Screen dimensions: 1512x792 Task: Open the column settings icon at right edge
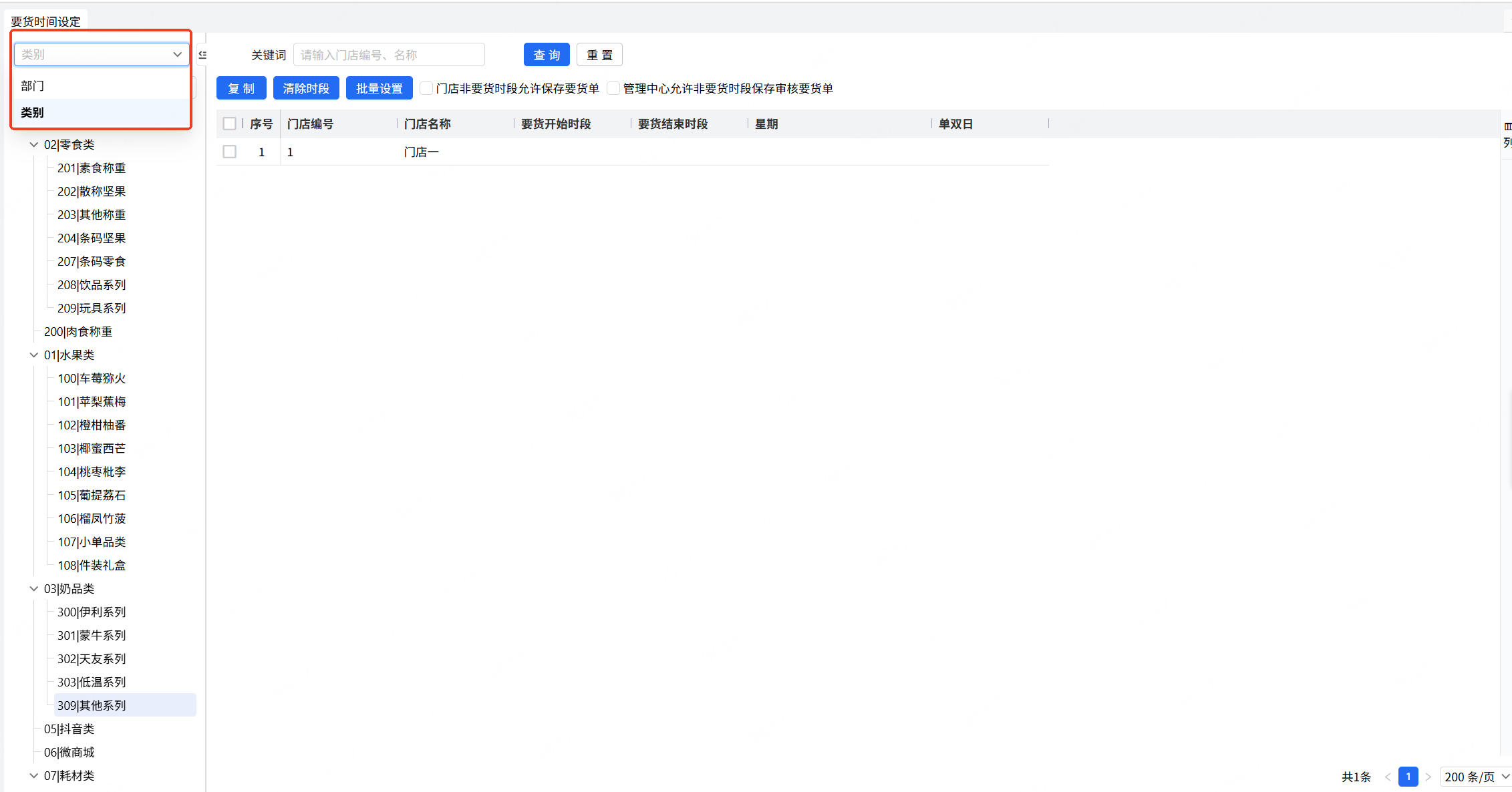point(1507,126)
